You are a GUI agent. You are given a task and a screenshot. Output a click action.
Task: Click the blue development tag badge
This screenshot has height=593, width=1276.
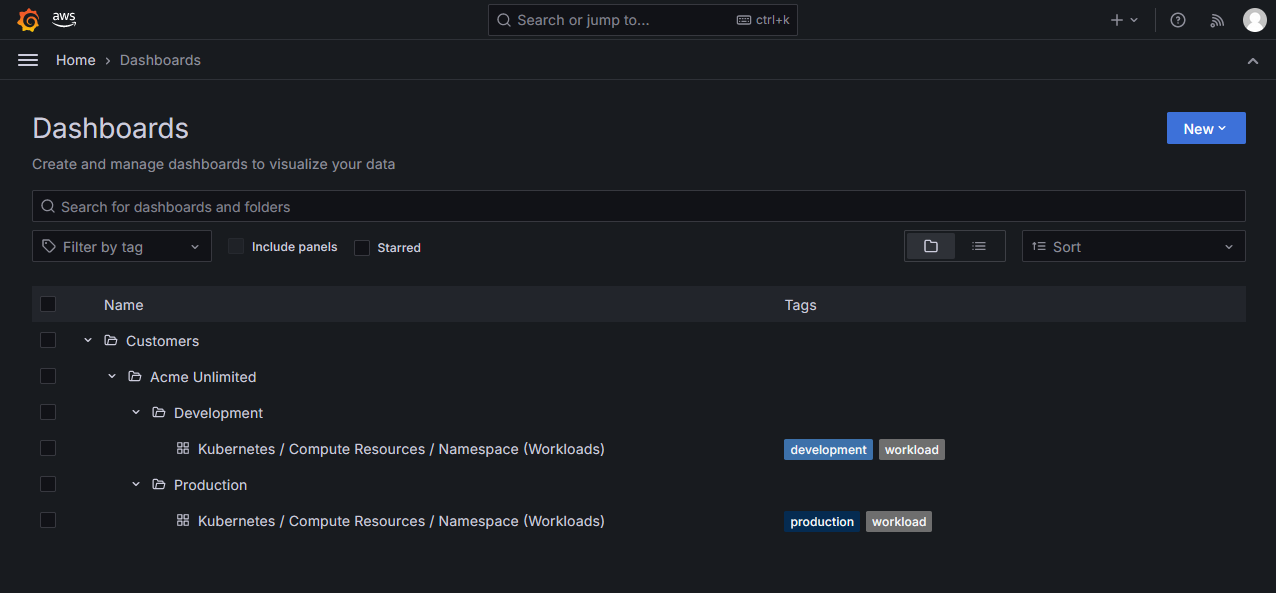coord(828,449)
